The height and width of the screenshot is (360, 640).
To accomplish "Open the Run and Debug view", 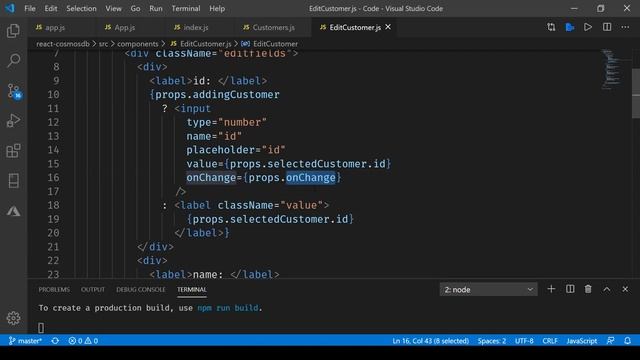I will [x=13, y=121].
